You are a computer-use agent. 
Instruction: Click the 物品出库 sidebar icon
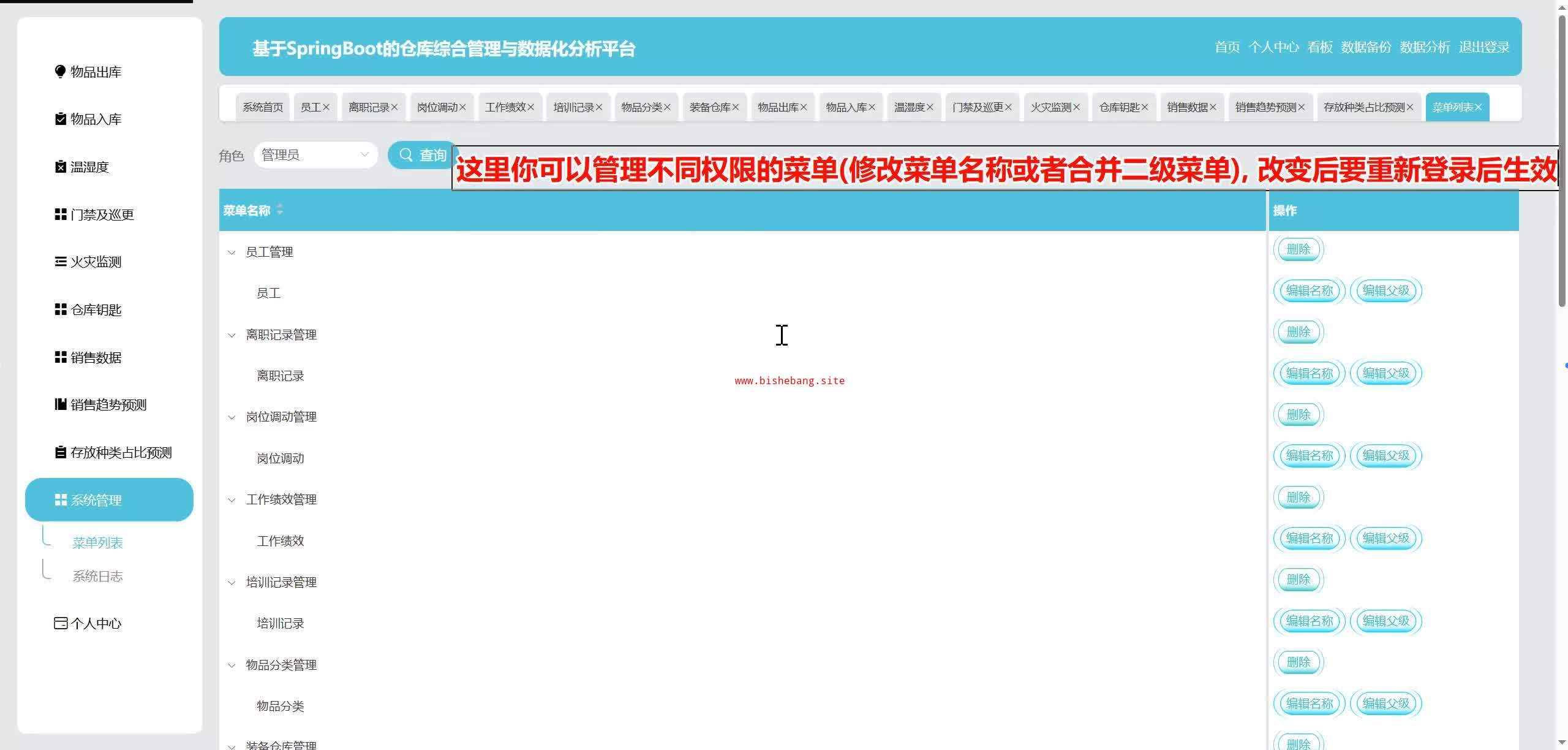(x=60, y=72)
